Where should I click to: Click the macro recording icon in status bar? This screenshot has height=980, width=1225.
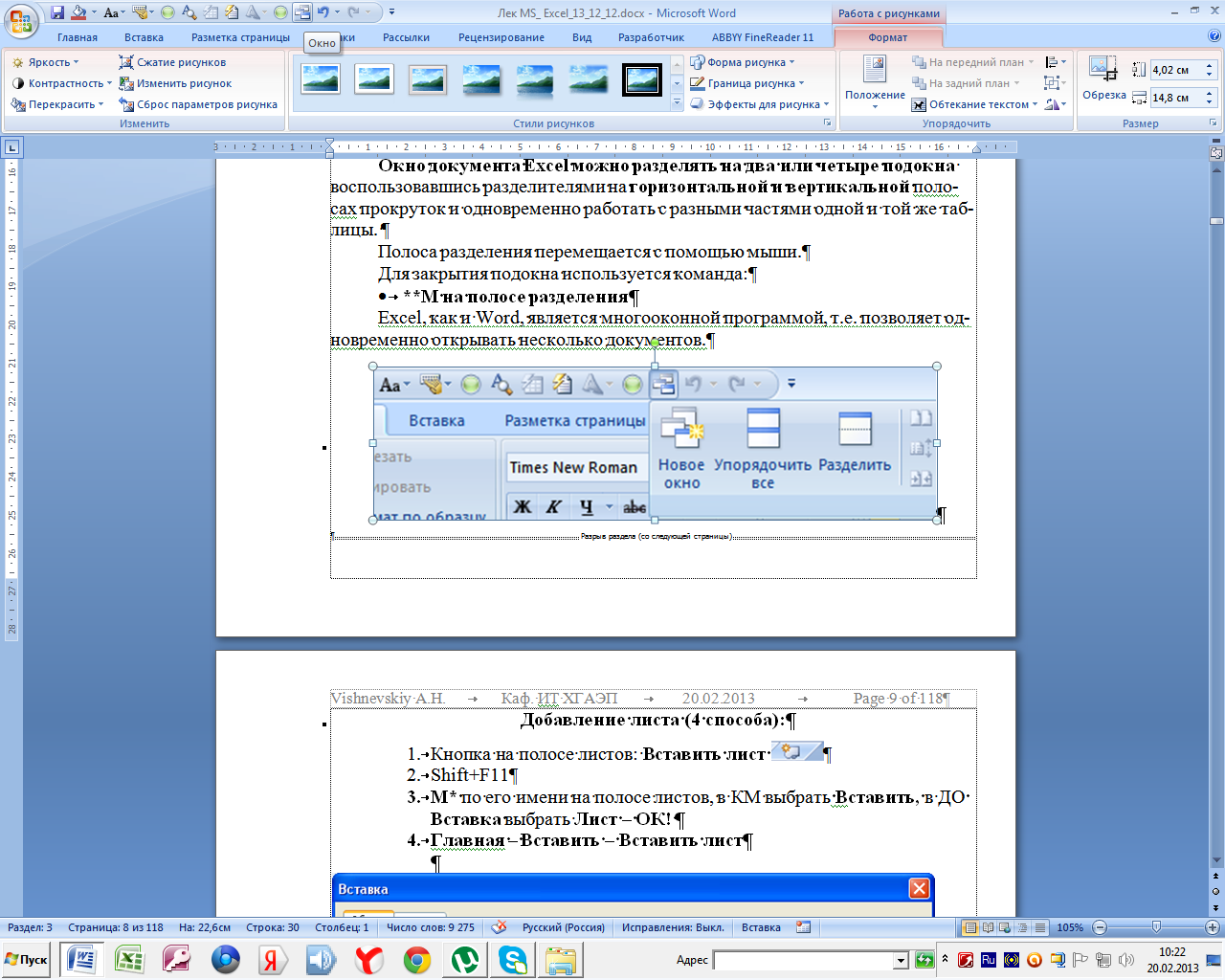coord(804,927)
